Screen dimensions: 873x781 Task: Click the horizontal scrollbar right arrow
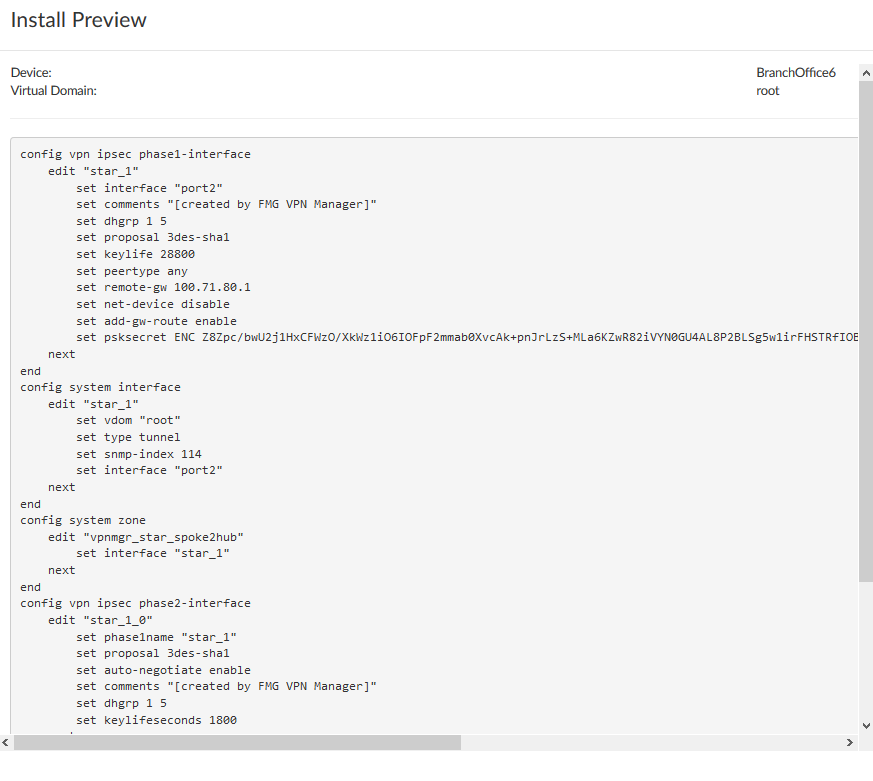coord(851,743)
